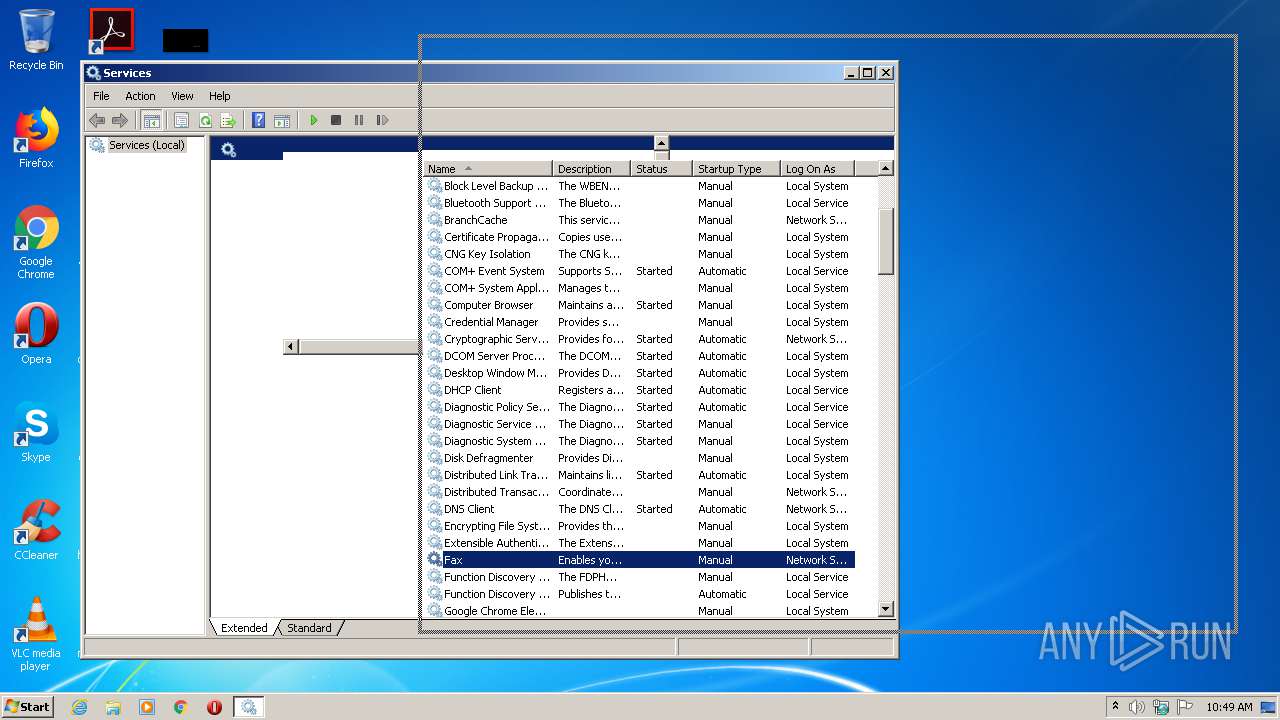Screen dimensions: 1280x720
Task: Open Properties via the toolbar icon
Action: [181, 120]
